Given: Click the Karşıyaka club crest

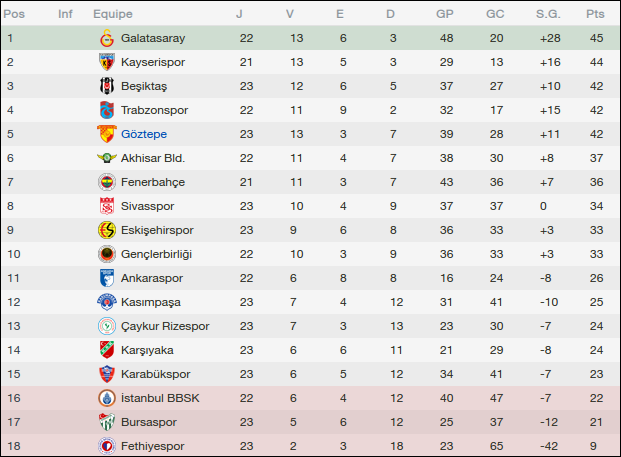Looking at the screenshot, I should (105, 350).
